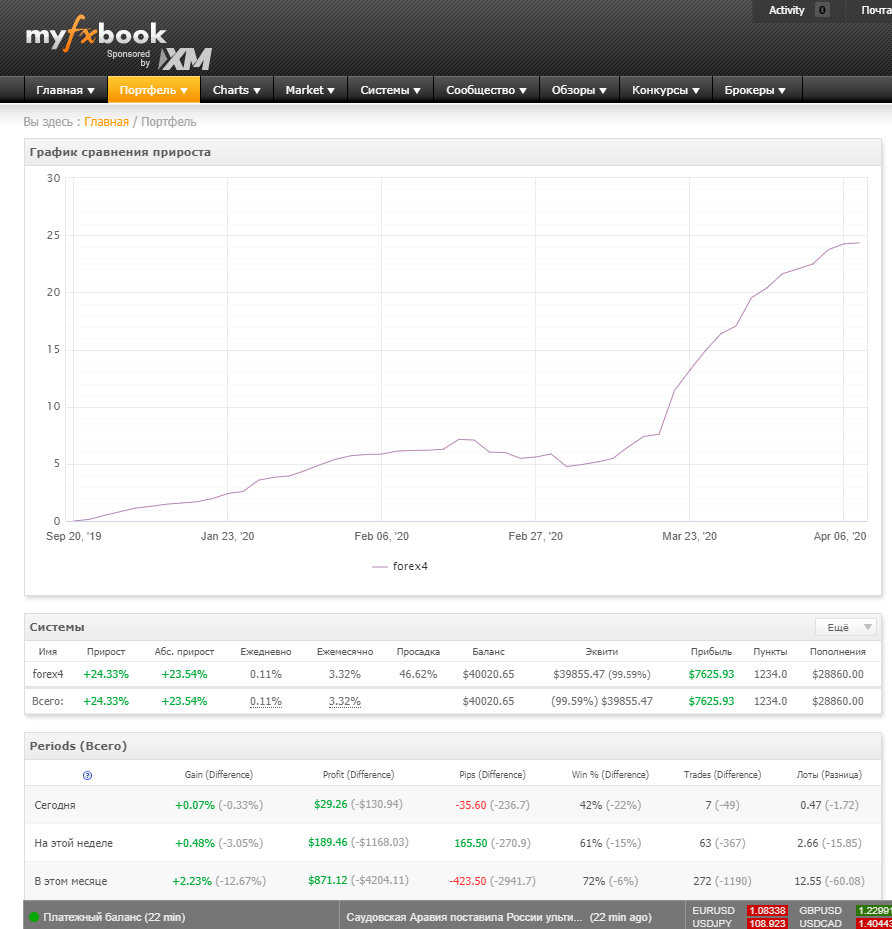Click the Баланс column header
Viewport: 892px width, 929px height.
coord(489,652)
